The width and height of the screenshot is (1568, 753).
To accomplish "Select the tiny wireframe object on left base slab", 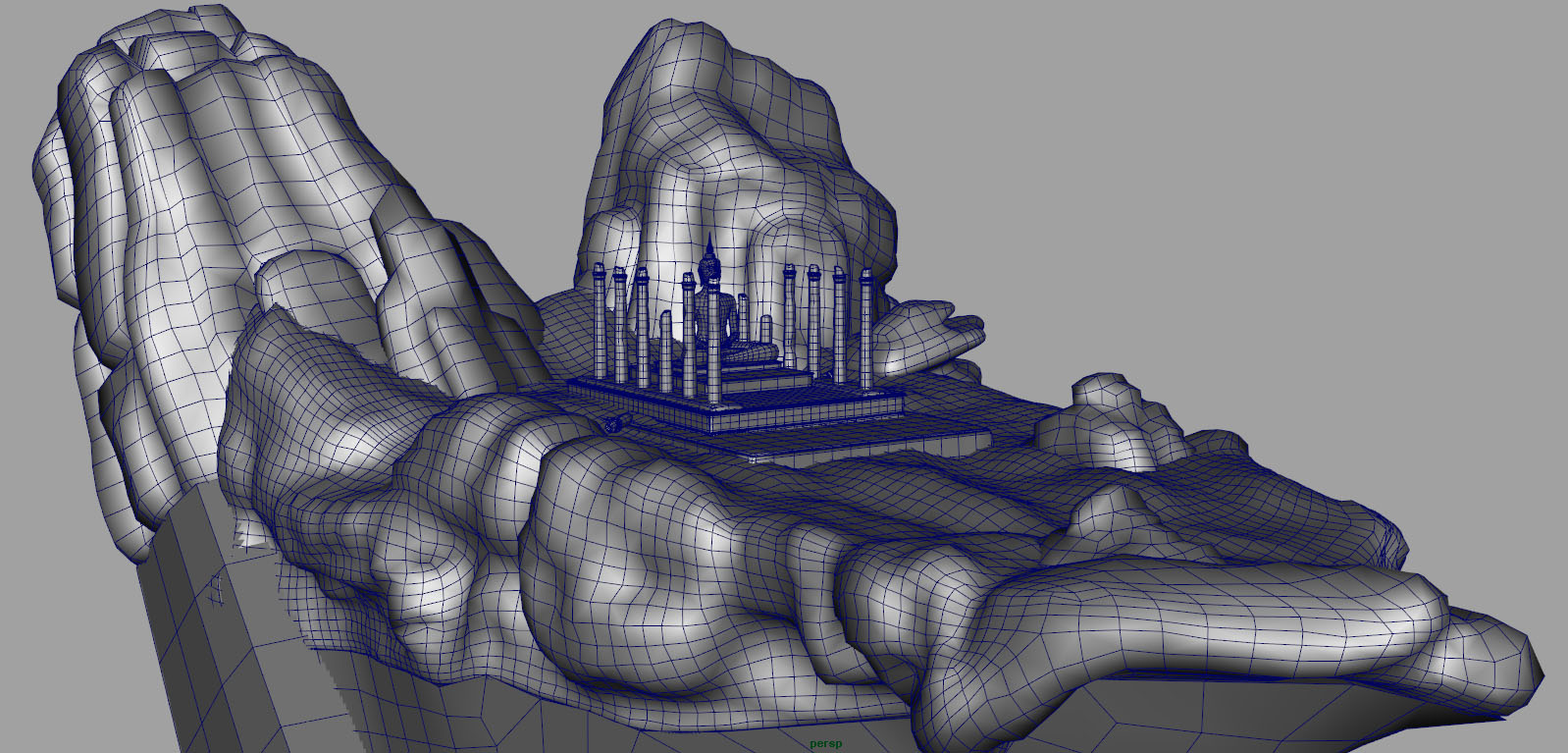I will pyautogui.click(x=216, y=589).
